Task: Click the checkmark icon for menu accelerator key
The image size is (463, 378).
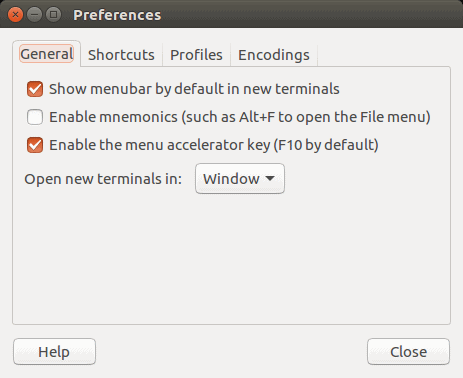Action: (x=35, y=145)
